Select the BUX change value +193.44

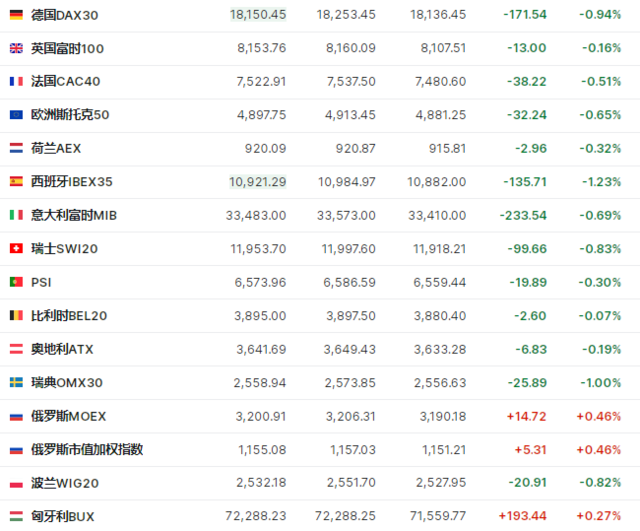[522, 516]
